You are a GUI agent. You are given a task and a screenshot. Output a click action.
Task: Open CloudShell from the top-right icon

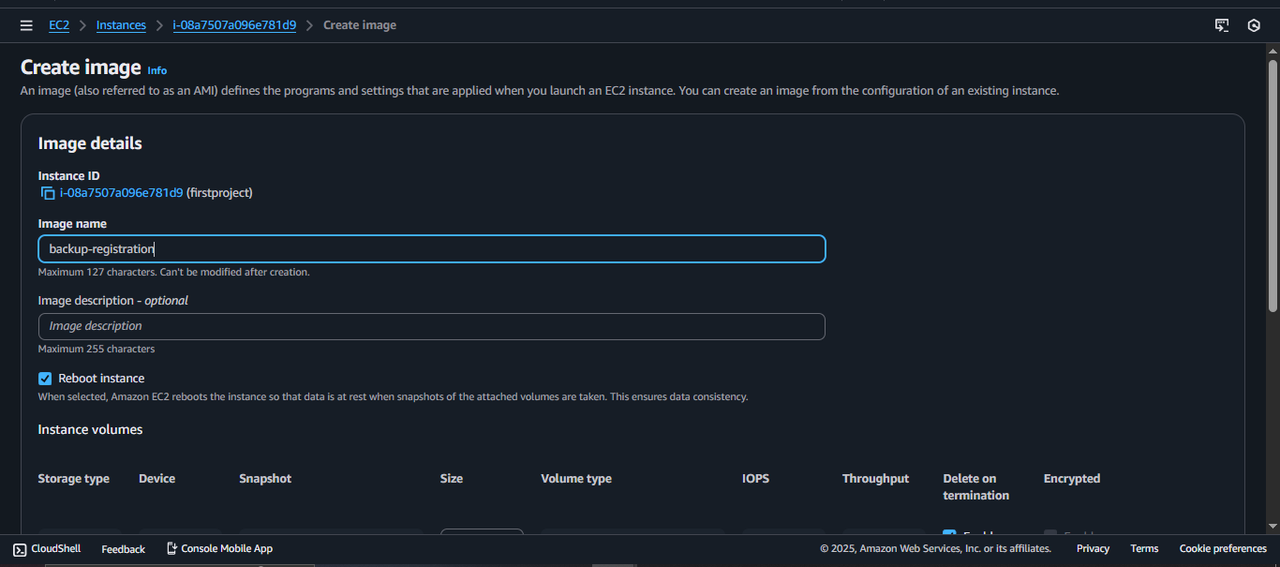1221,25
